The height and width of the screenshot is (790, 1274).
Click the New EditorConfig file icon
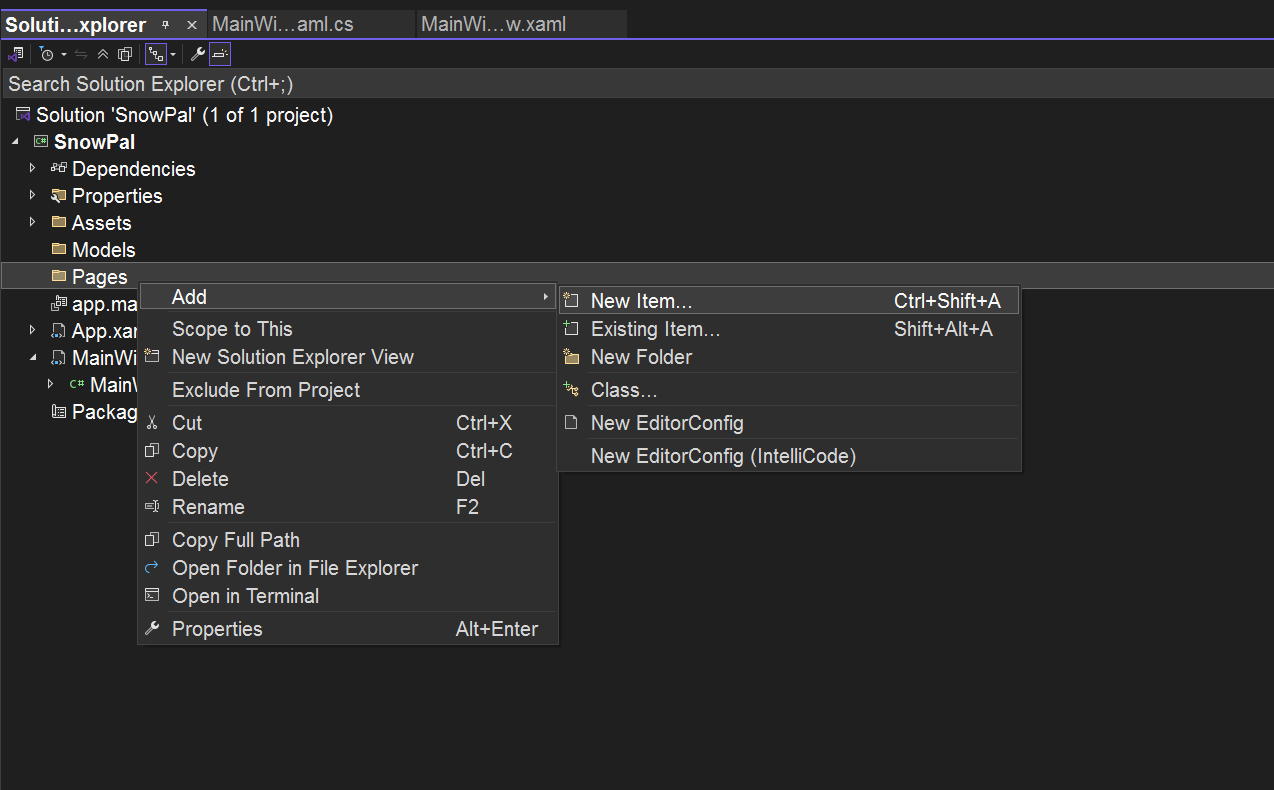pyautogui.click(x=571, y=423)
